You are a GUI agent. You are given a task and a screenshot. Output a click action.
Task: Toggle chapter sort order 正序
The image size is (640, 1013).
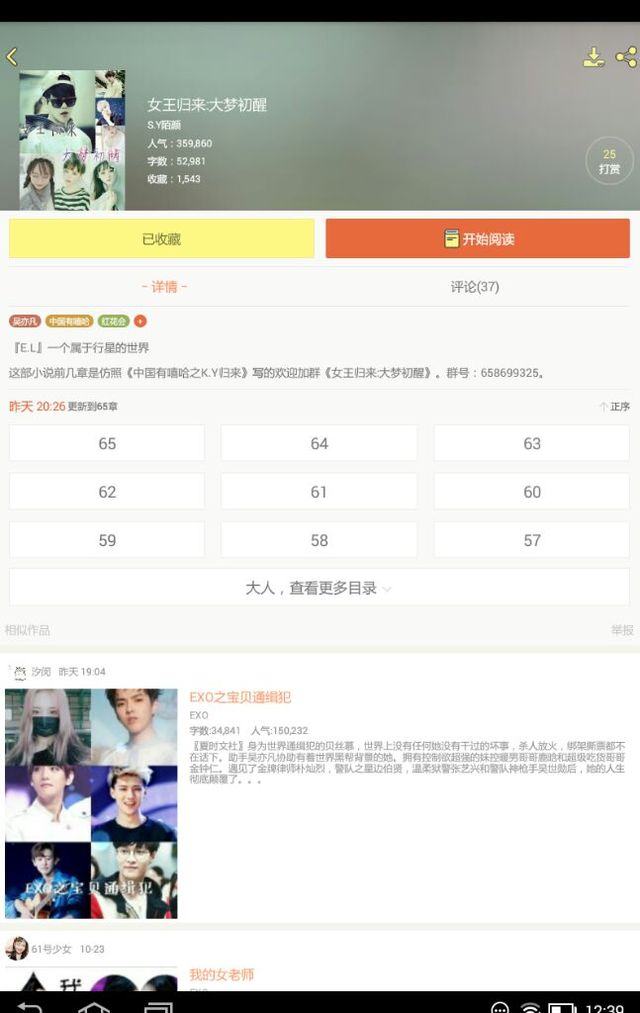click(614, 406)
